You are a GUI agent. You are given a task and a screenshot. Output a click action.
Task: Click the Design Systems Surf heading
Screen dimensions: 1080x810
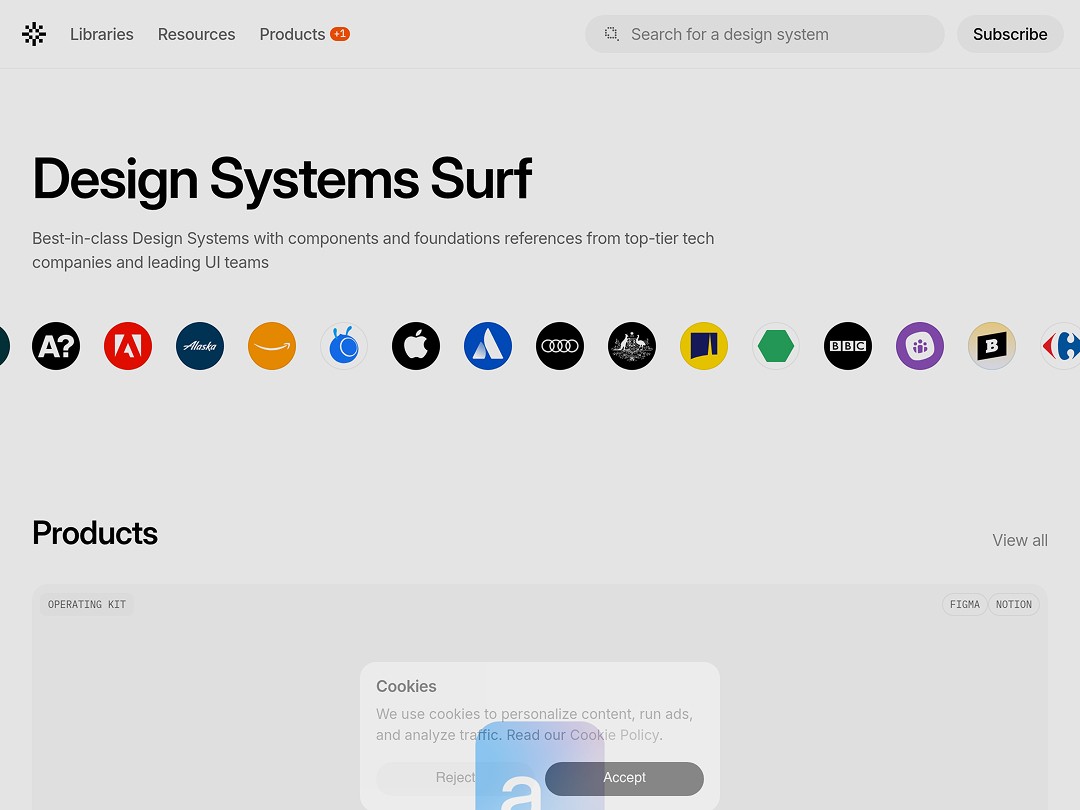[282, 178]
